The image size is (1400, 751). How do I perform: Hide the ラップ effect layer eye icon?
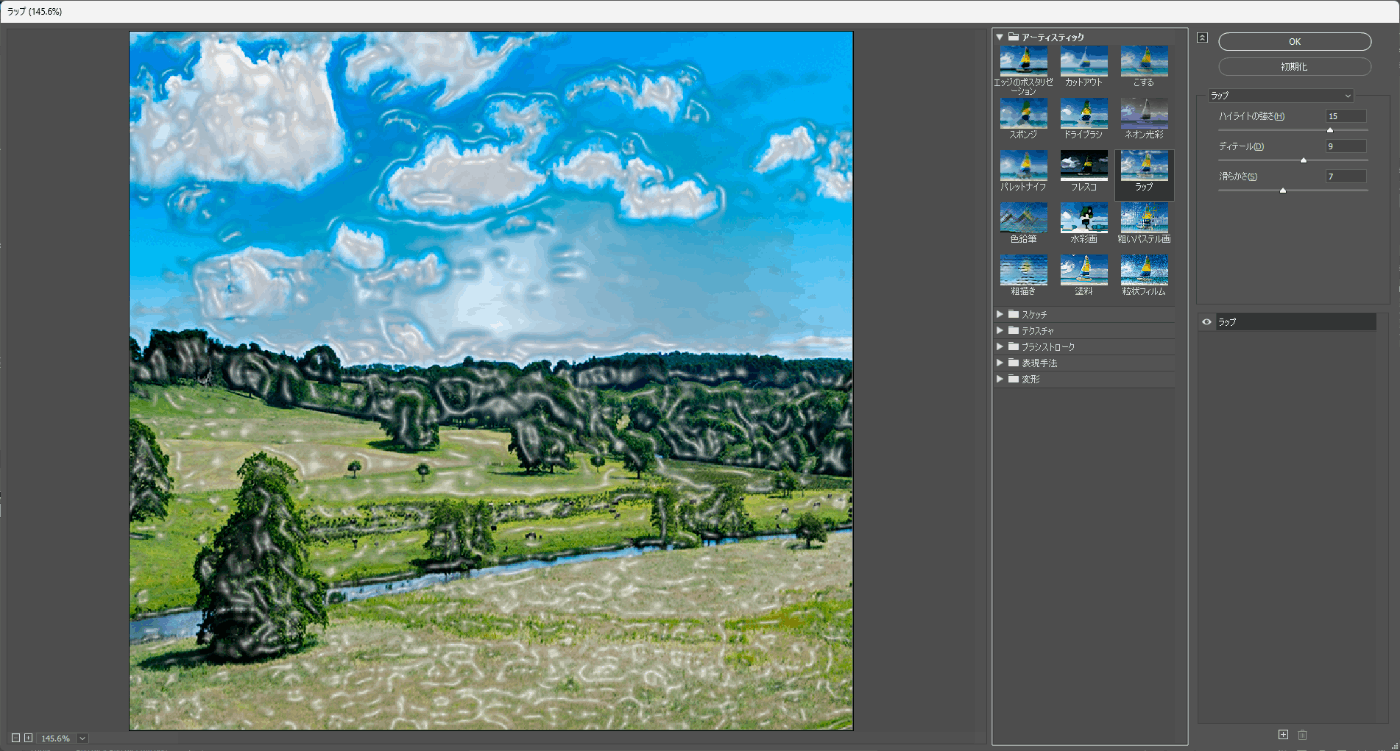(1206, 322)
